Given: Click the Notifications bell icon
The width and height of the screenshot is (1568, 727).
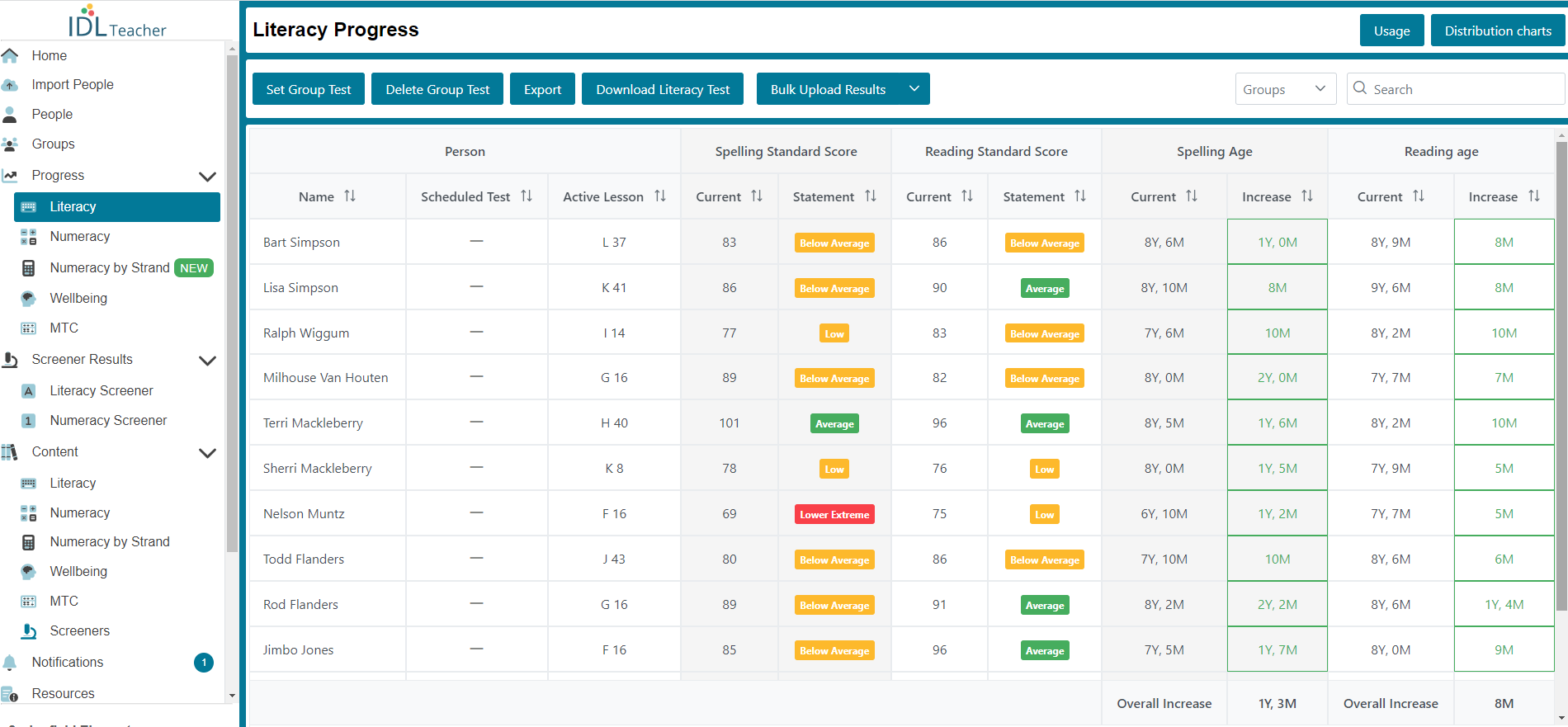Looking at the screenshot, I should coord(10,663).
